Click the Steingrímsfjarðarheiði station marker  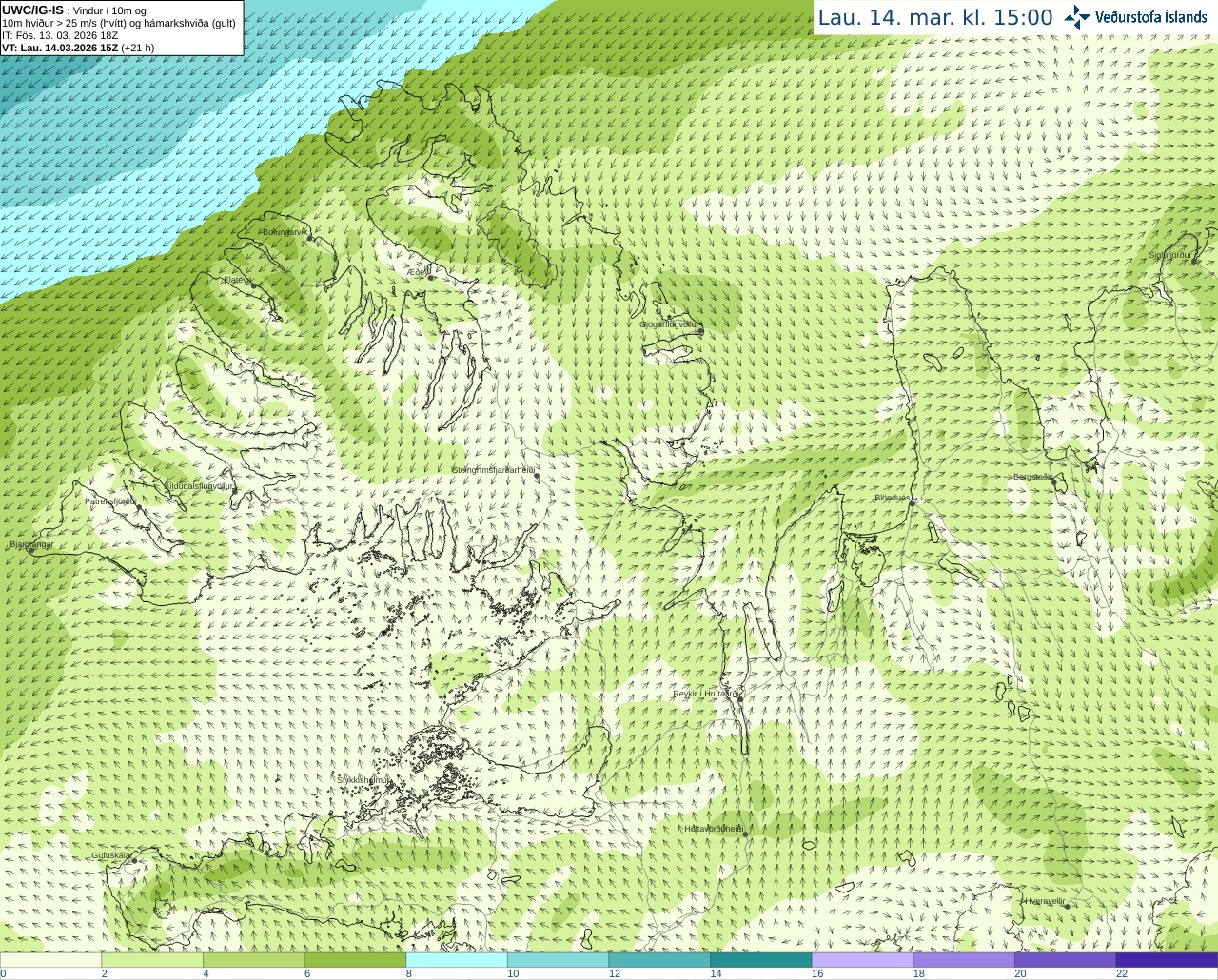[x=537, y=476]
